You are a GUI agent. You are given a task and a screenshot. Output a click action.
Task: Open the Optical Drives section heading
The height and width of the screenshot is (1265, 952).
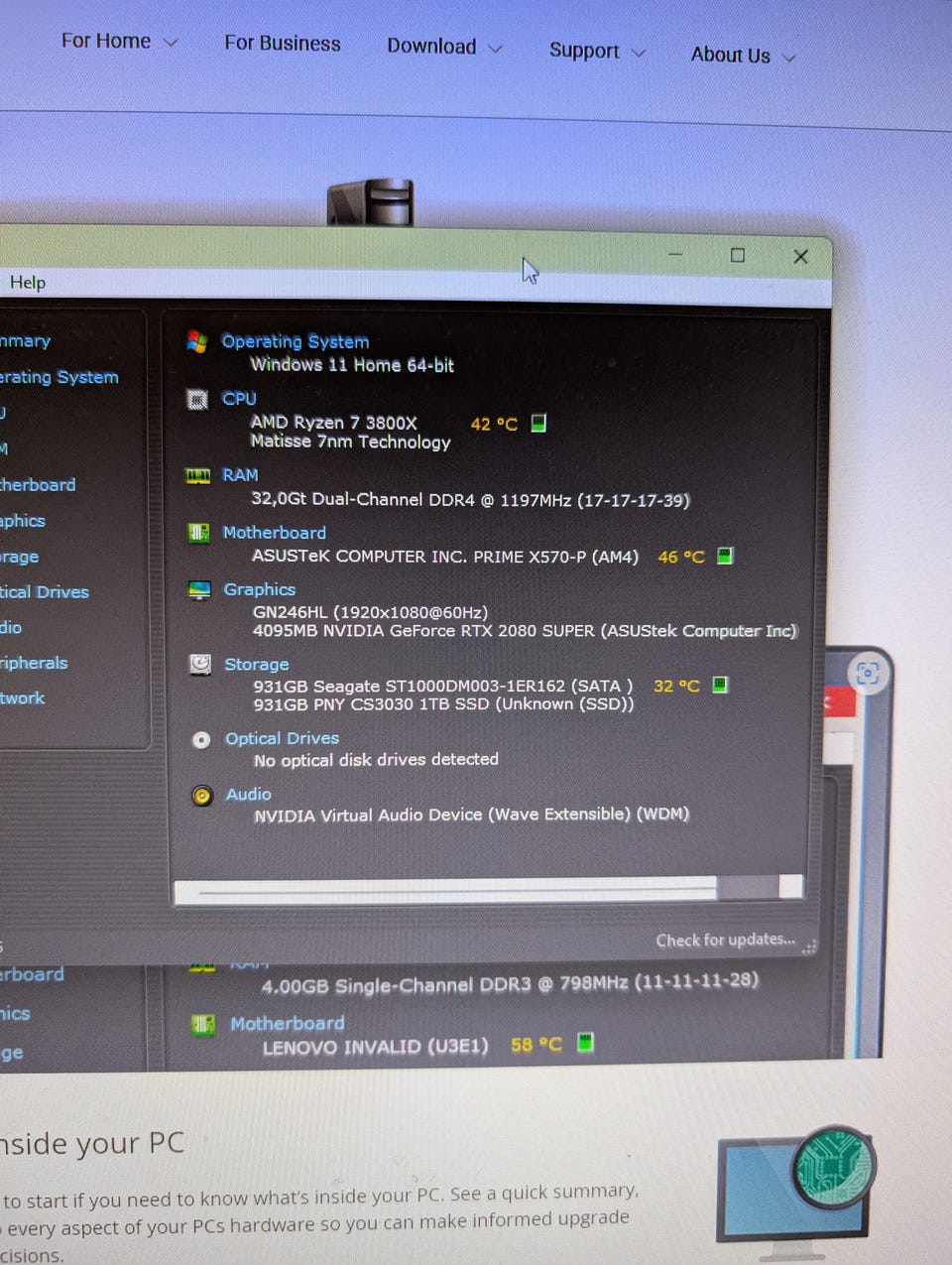pos(282,739)
